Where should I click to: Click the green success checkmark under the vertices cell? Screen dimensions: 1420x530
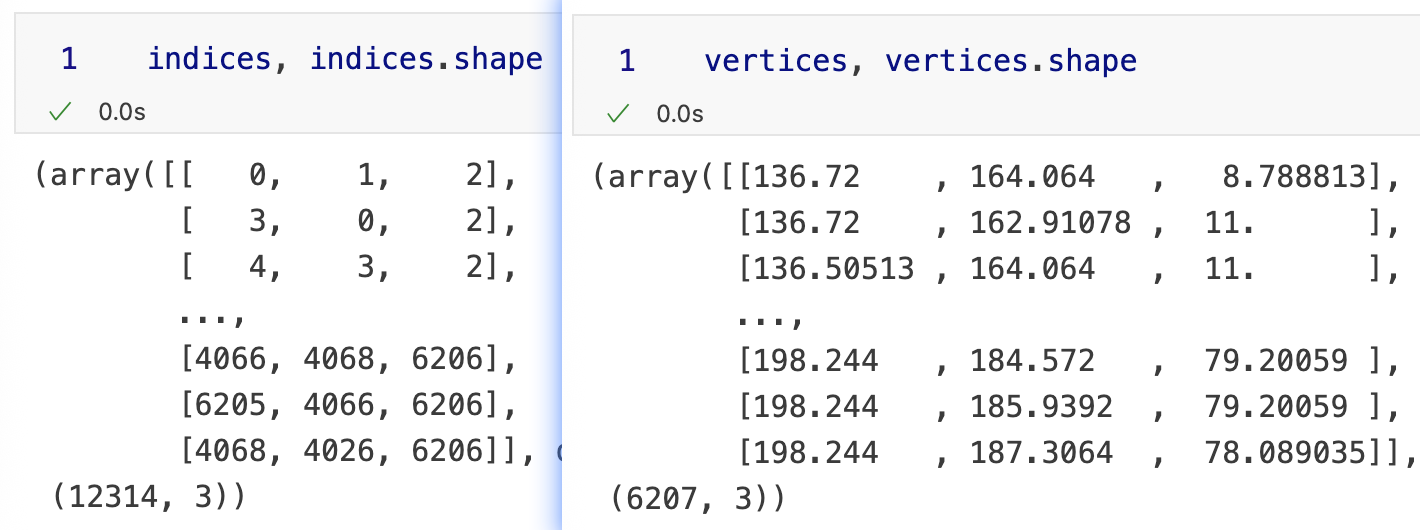(x=620, y=114)
